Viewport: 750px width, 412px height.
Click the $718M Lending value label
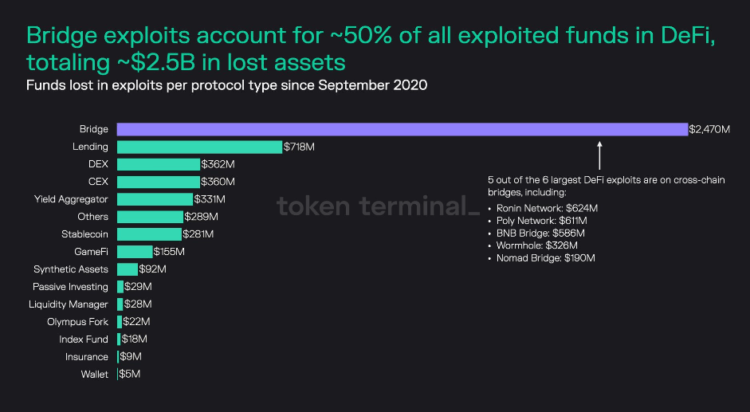[x=298, y=147]
